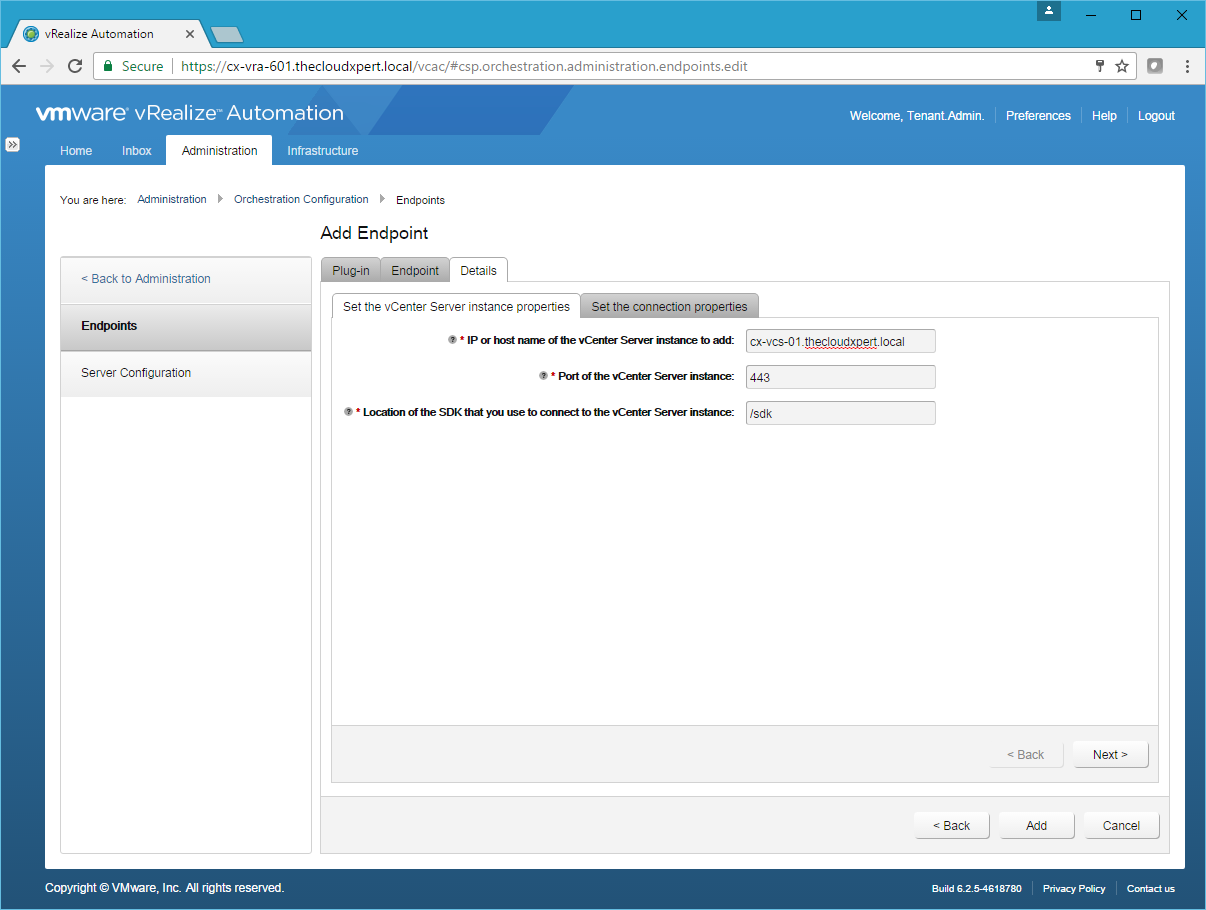Image resolution: width=1206 pixels, height=910 pixels.
Task: Select 'Set the connection properties' tab
Action: tap(669, 306)
